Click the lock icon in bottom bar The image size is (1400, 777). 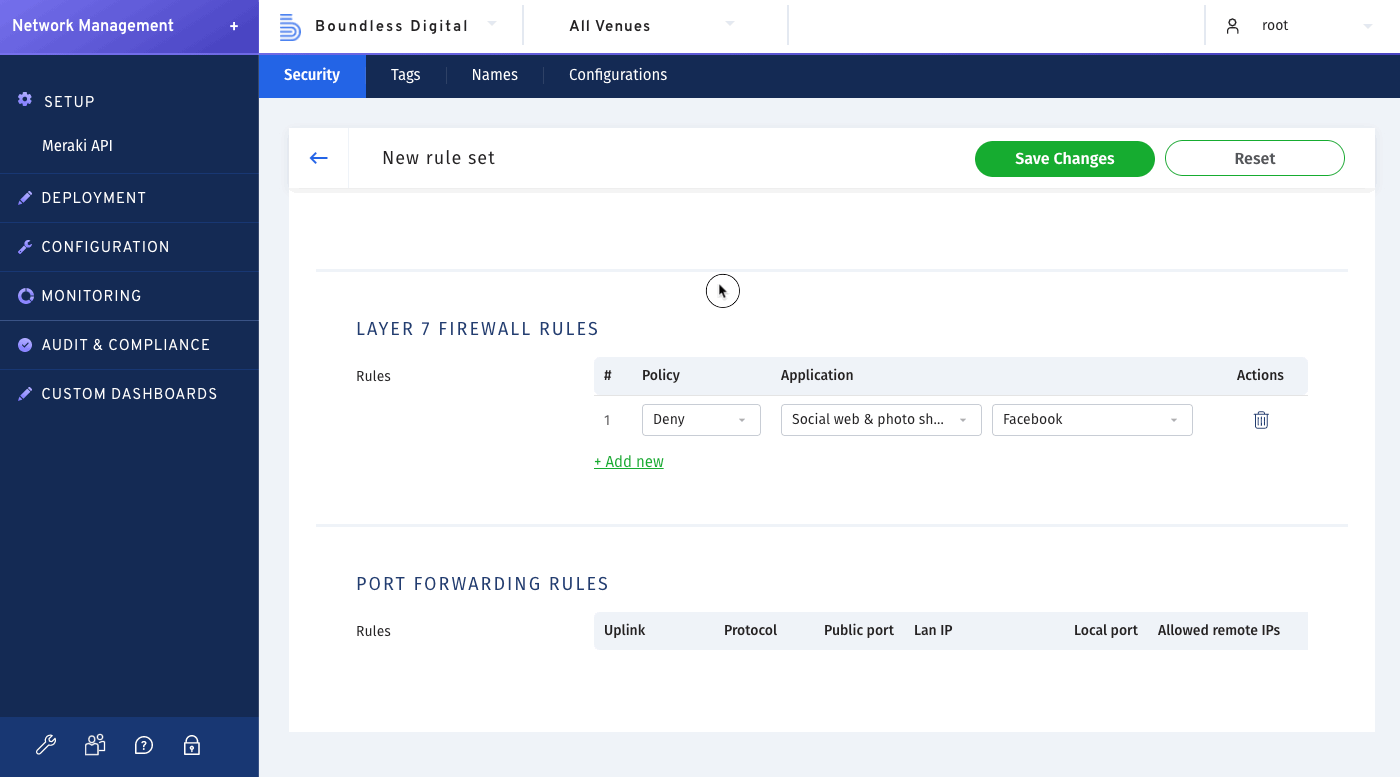pos(192,745)
